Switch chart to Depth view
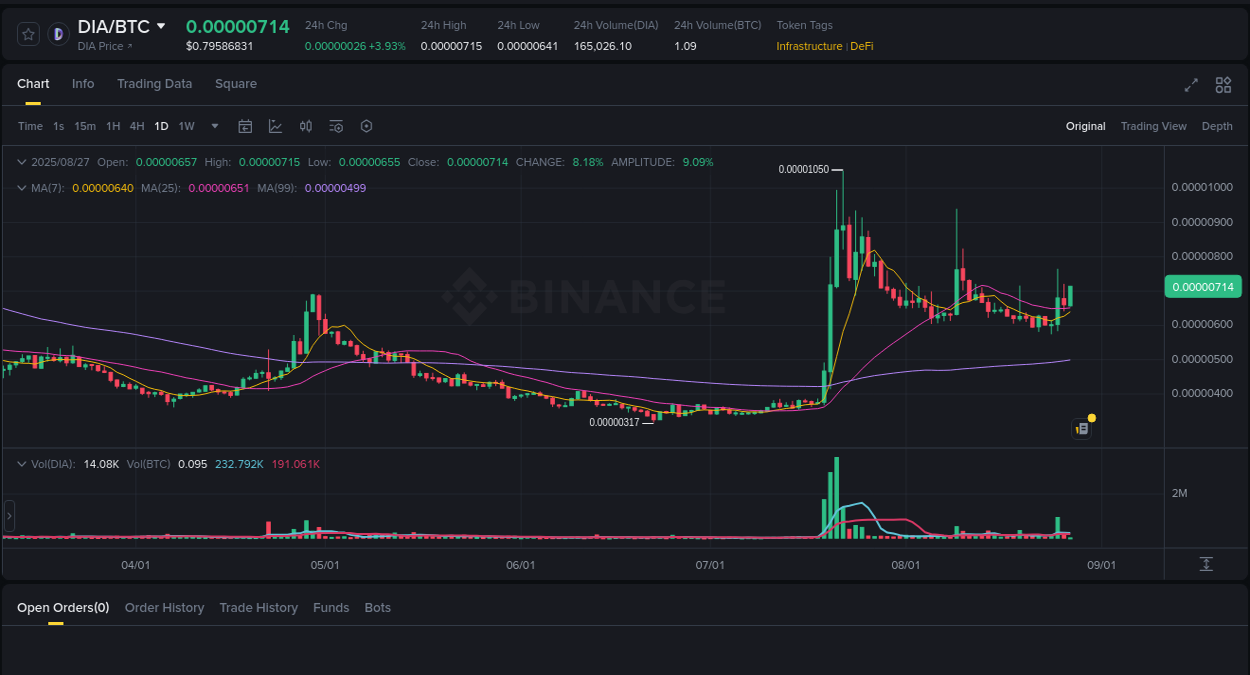The image size is (1250, 675). [1217, 126]
